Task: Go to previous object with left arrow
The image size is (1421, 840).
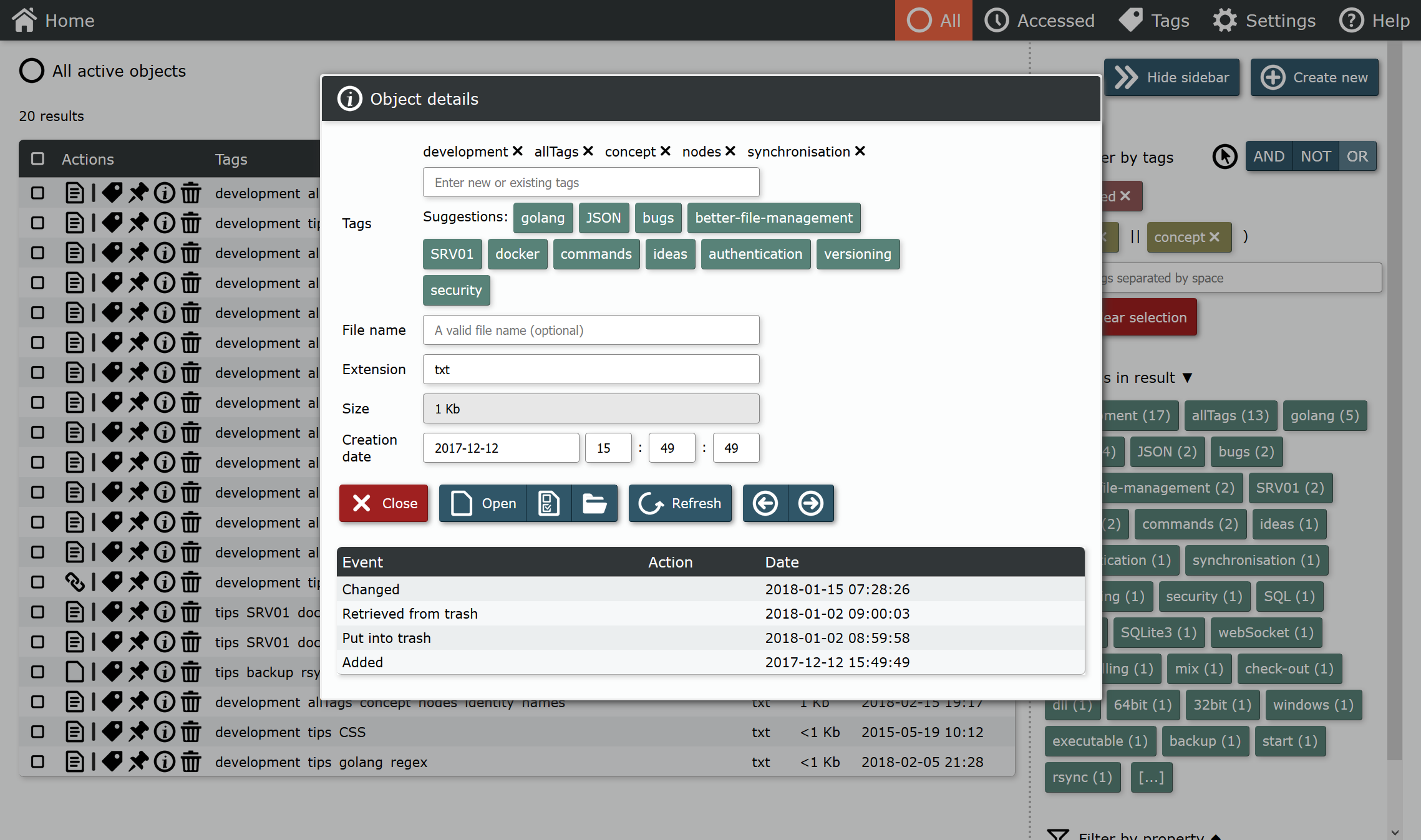Action: point(765,503)
